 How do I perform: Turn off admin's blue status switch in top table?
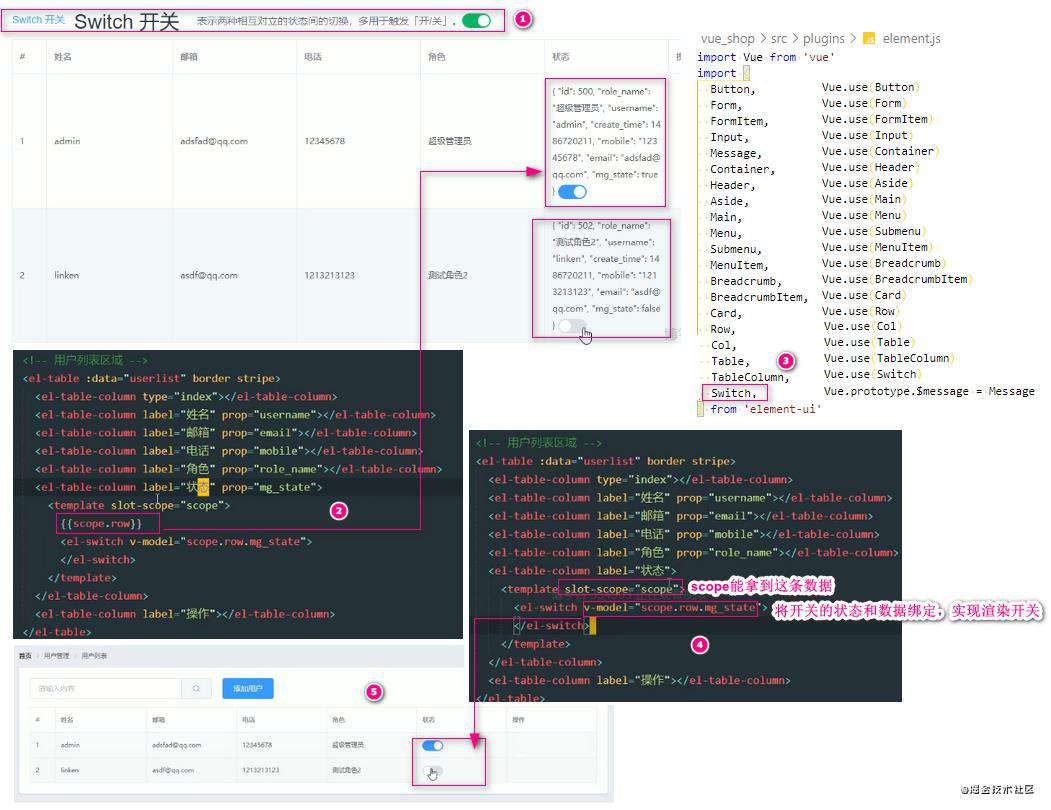(x=572, y=192)
